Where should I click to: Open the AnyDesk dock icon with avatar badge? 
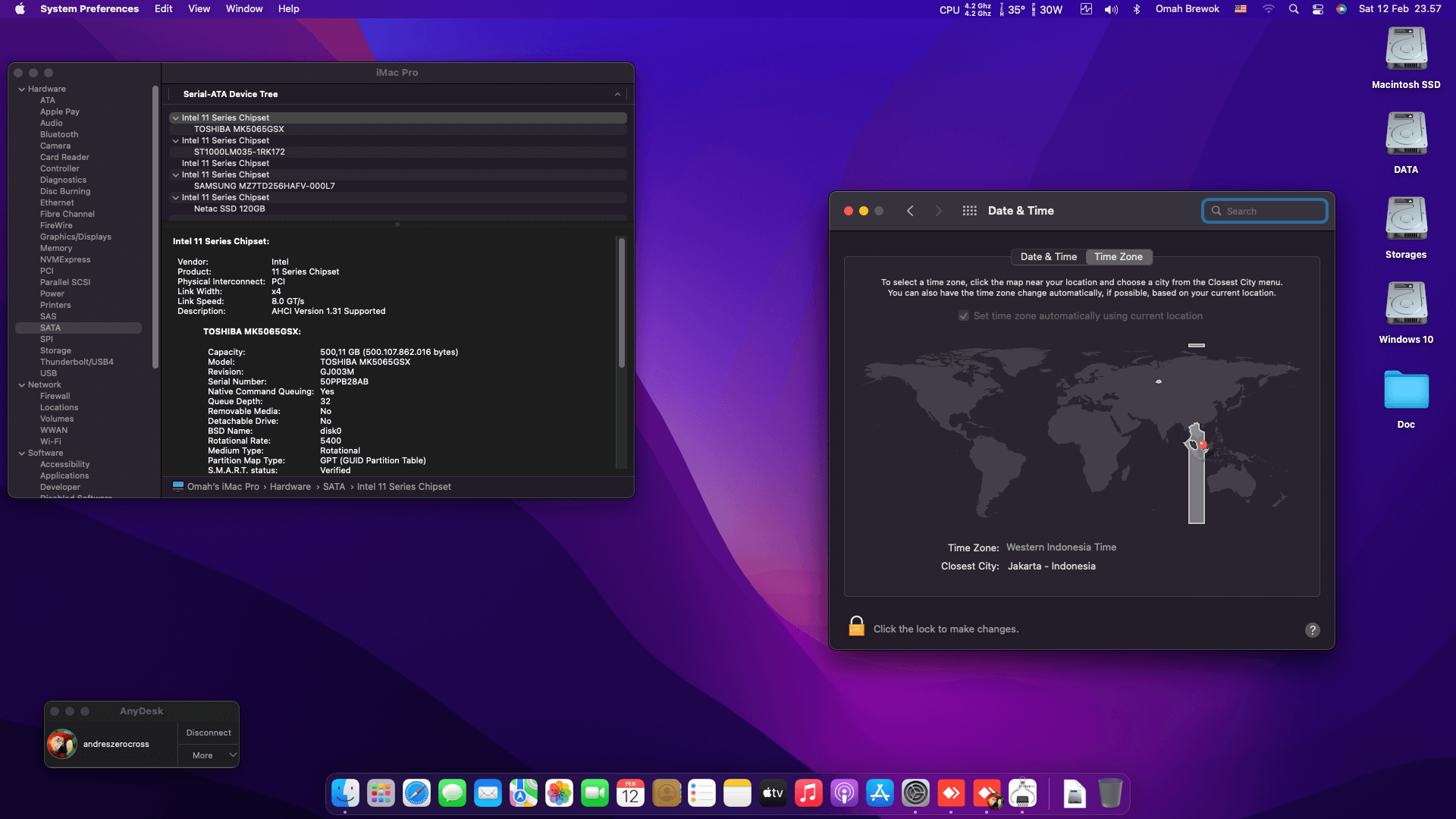987,793
